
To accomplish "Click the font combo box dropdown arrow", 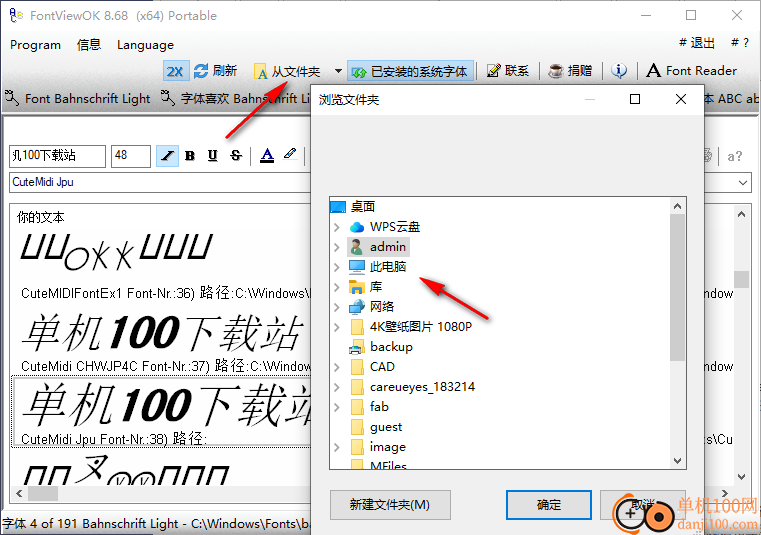I will (743, 183).
